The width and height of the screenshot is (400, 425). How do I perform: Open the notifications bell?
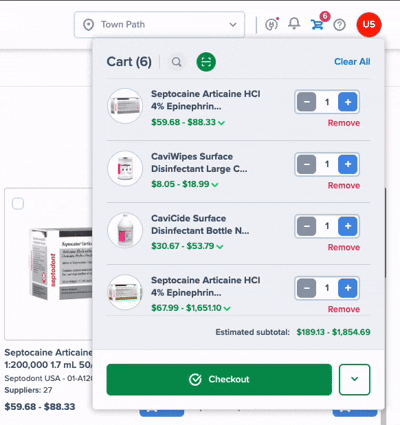coord(294,24)
